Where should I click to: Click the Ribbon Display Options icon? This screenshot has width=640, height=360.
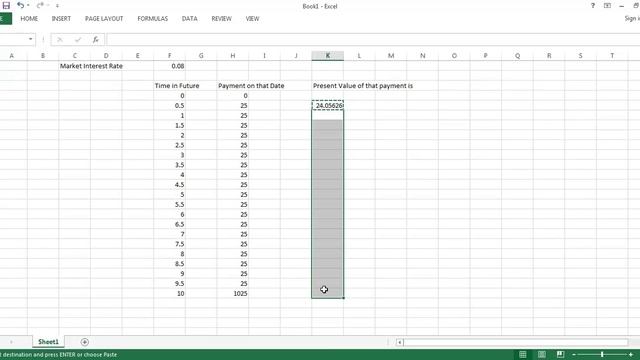coord(607,6)
